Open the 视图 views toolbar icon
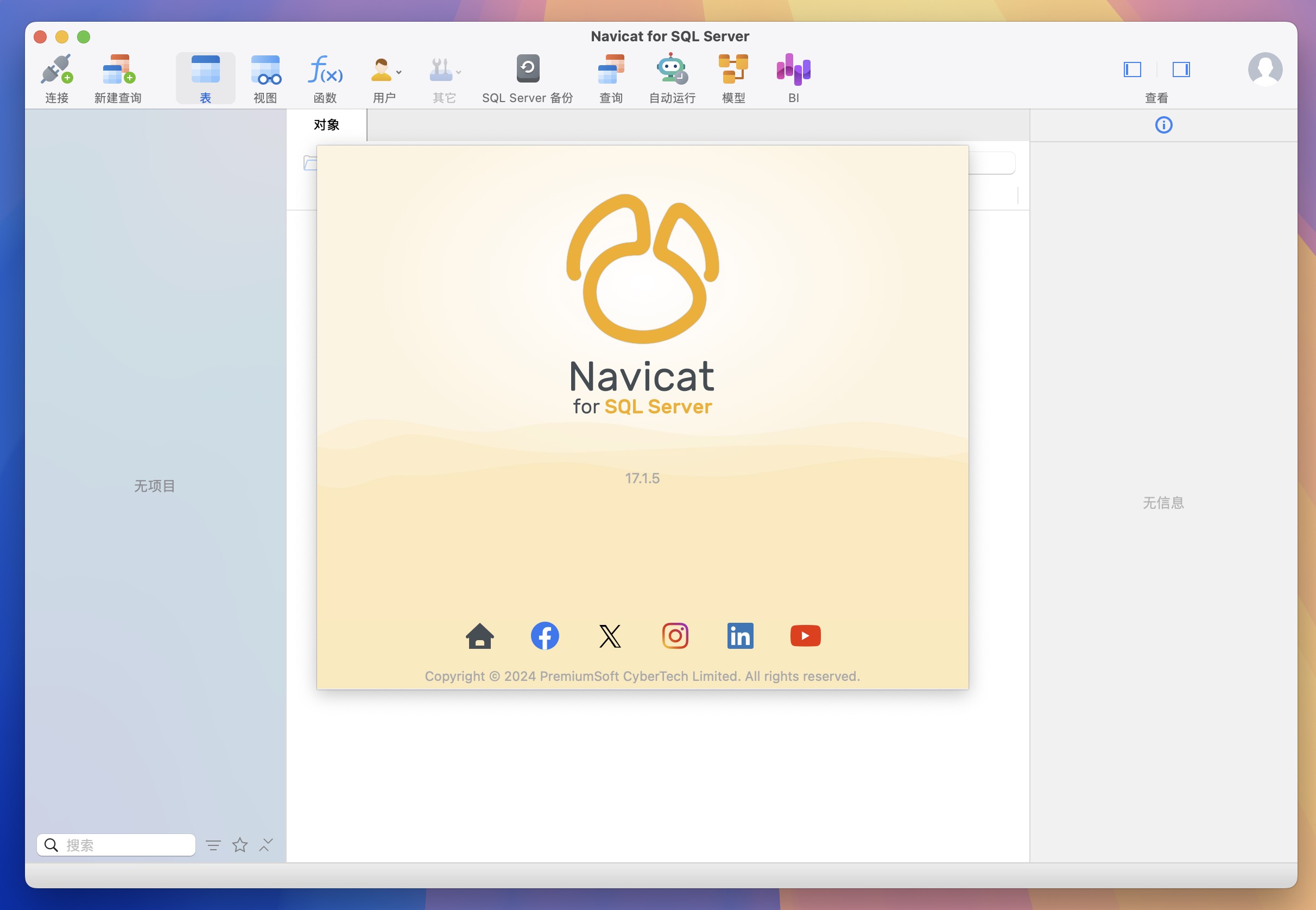The width and height of the screenshot is (1316, 910). (x=265, y=69)
